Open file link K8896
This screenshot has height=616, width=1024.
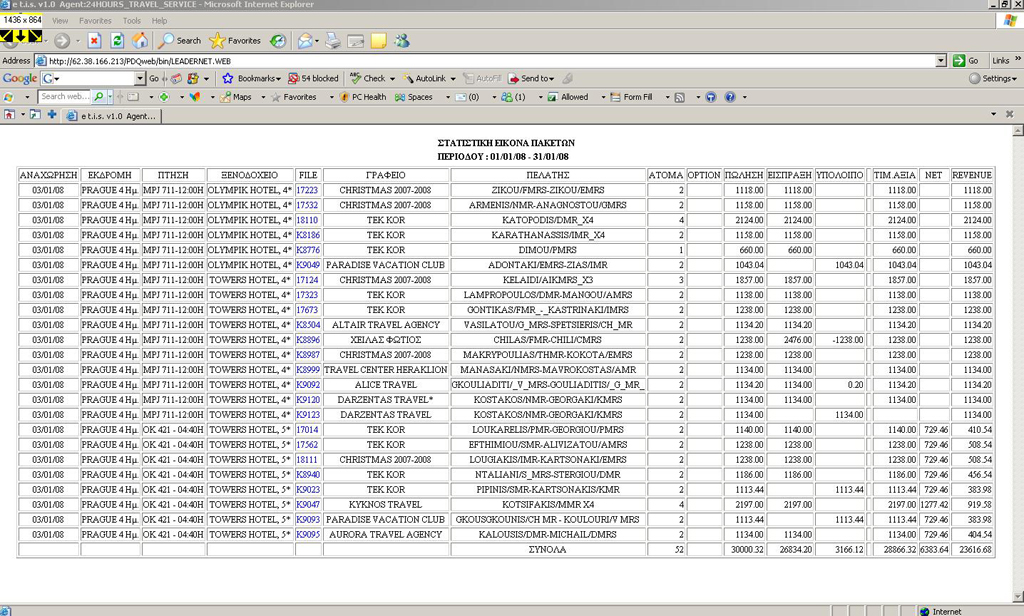coord(308,340)
